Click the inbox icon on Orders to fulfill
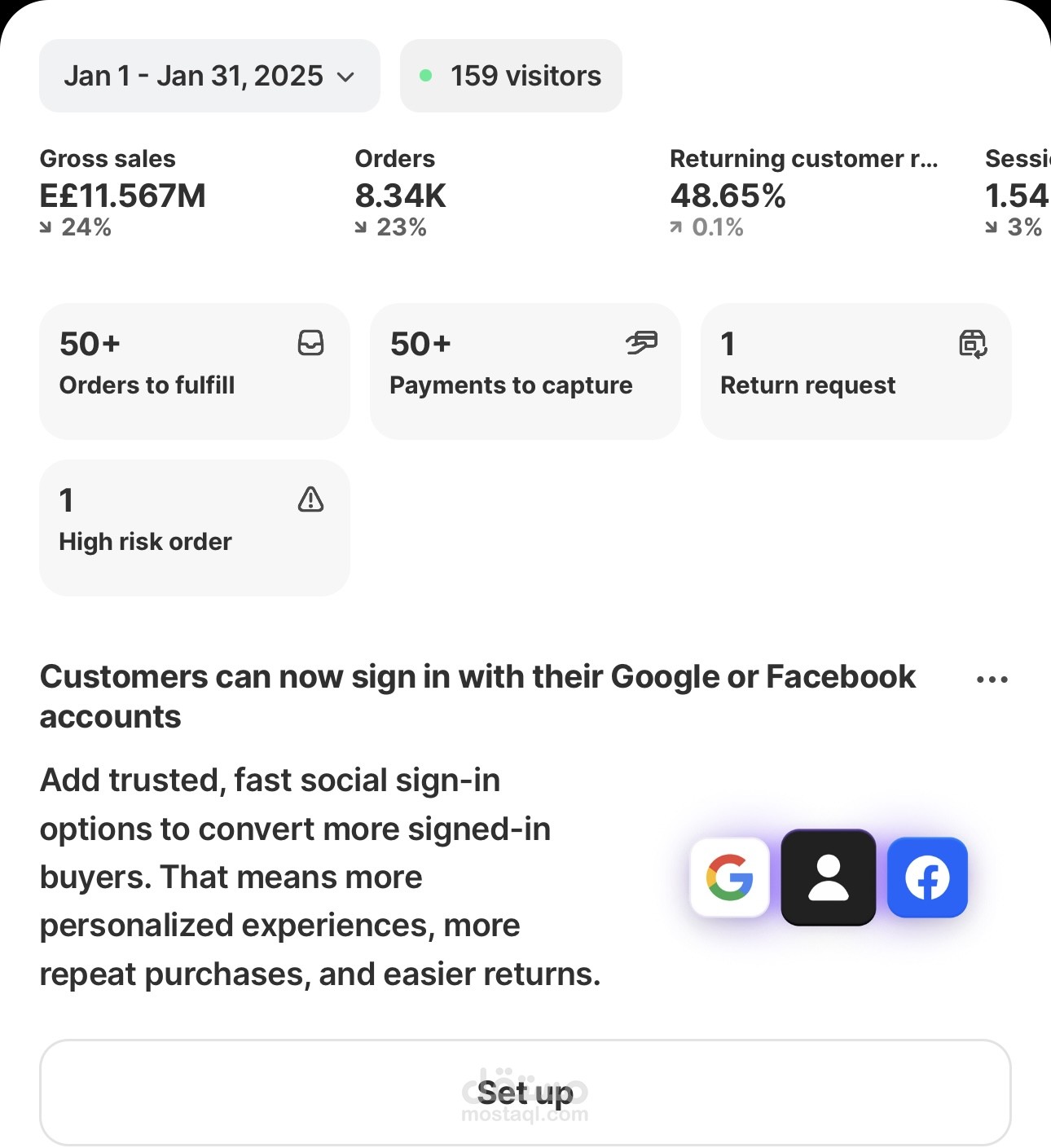 [x=310, y=343]
